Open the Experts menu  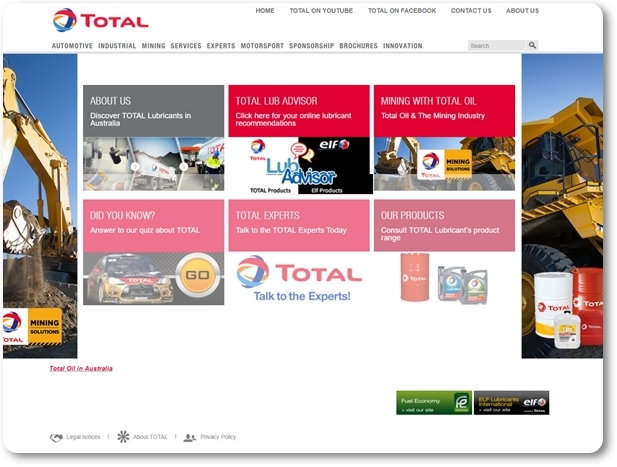221,46
